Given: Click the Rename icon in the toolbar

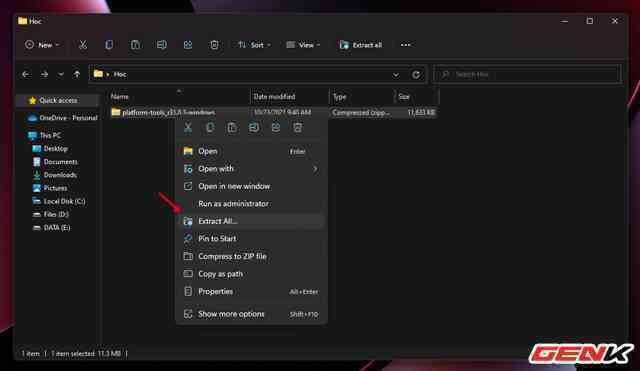Looking at the screenshot, I should [x=162, y=45].
